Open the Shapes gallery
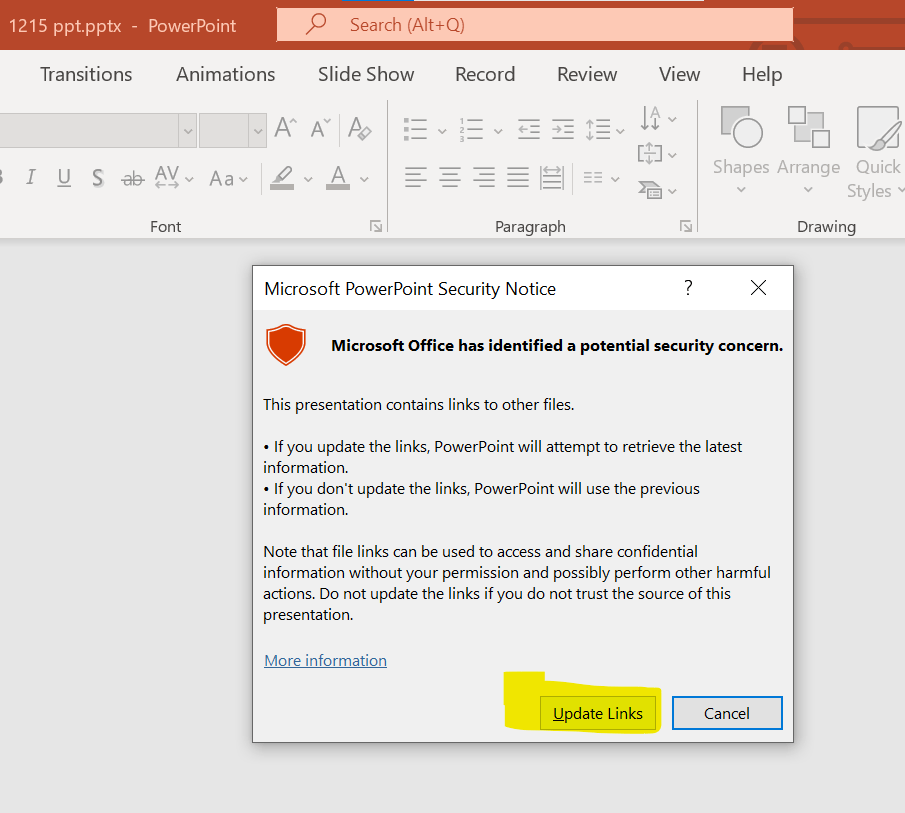905x813 pixels. tap(741, 151)
